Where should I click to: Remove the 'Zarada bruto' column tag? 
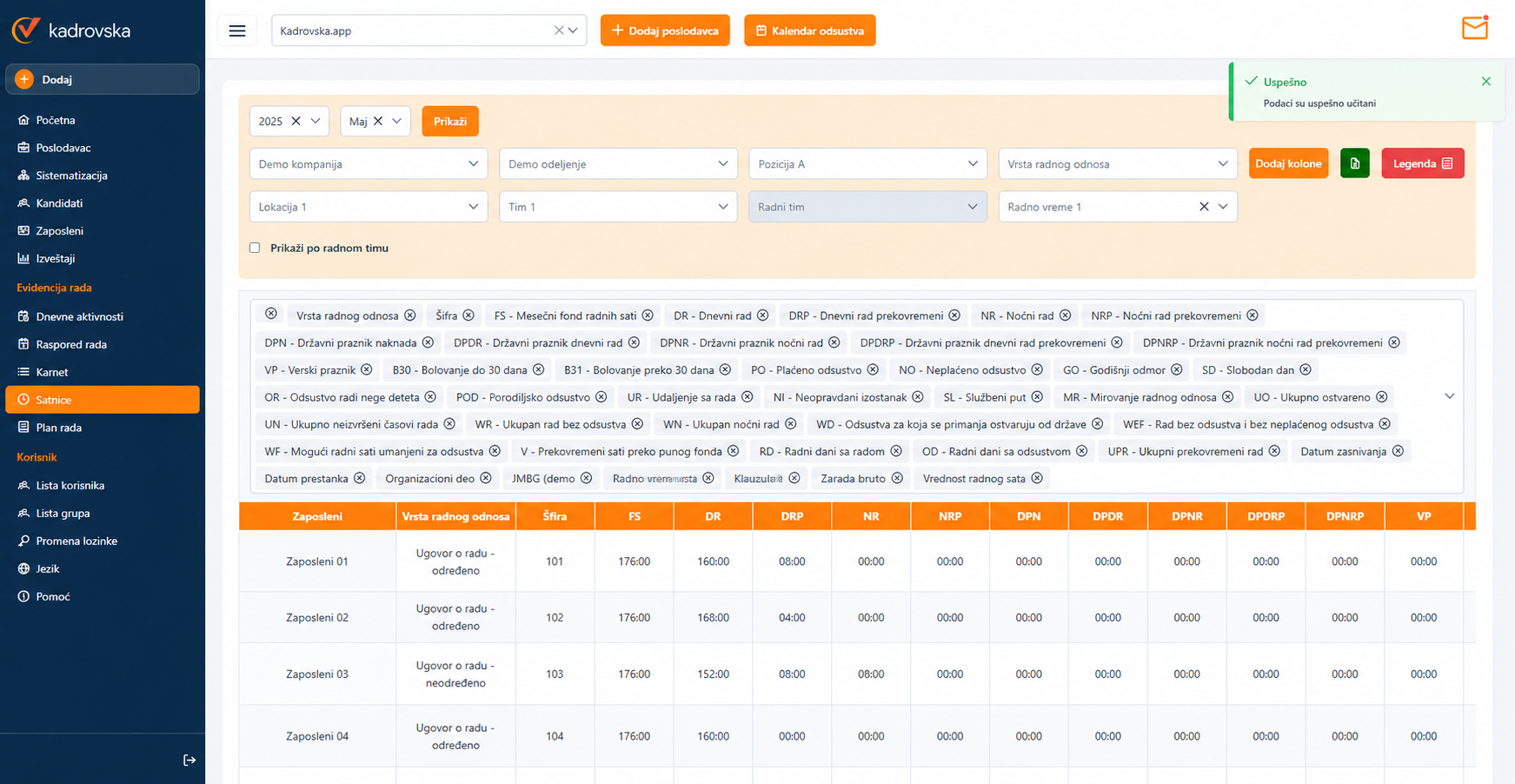[897, 478]
